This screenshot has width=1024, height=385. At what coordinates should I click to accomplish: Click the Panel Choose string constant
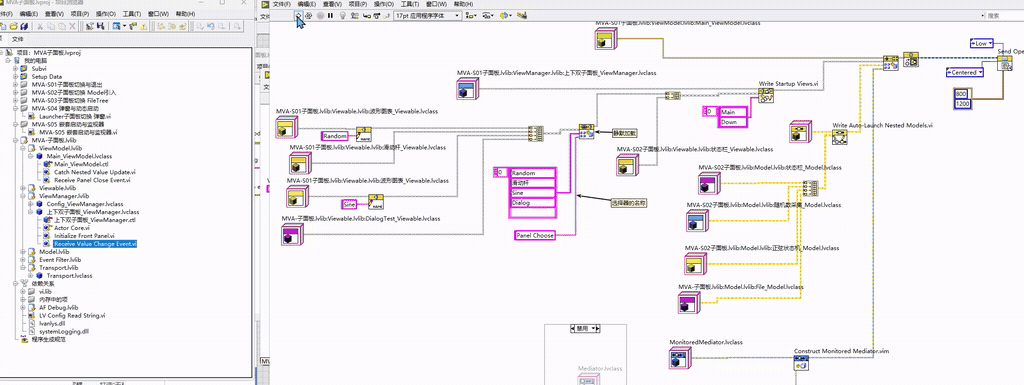[535, 235]
